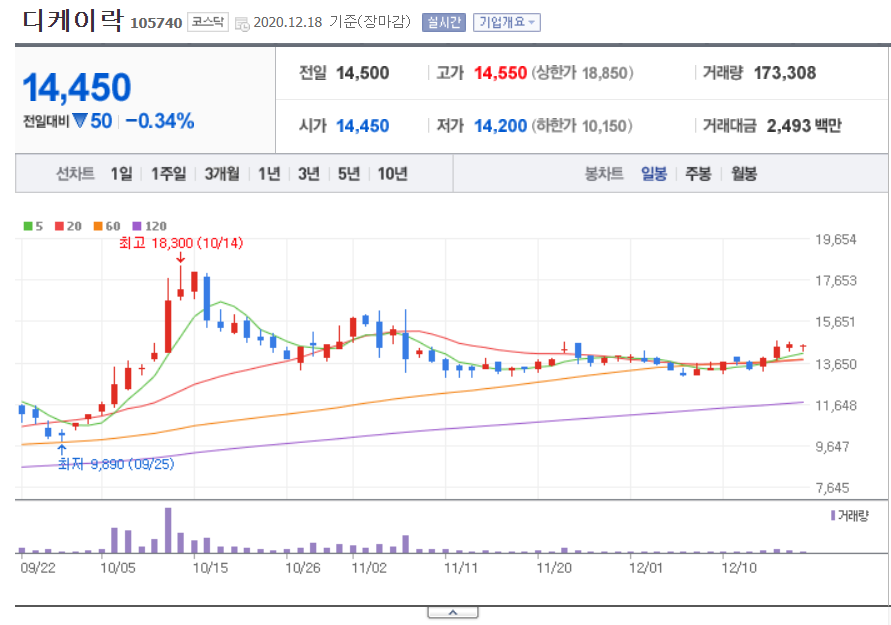Click the 거래대금 value 2,493 백만
Viewport: 891px width, 625px height.
(x=804, y=126)
